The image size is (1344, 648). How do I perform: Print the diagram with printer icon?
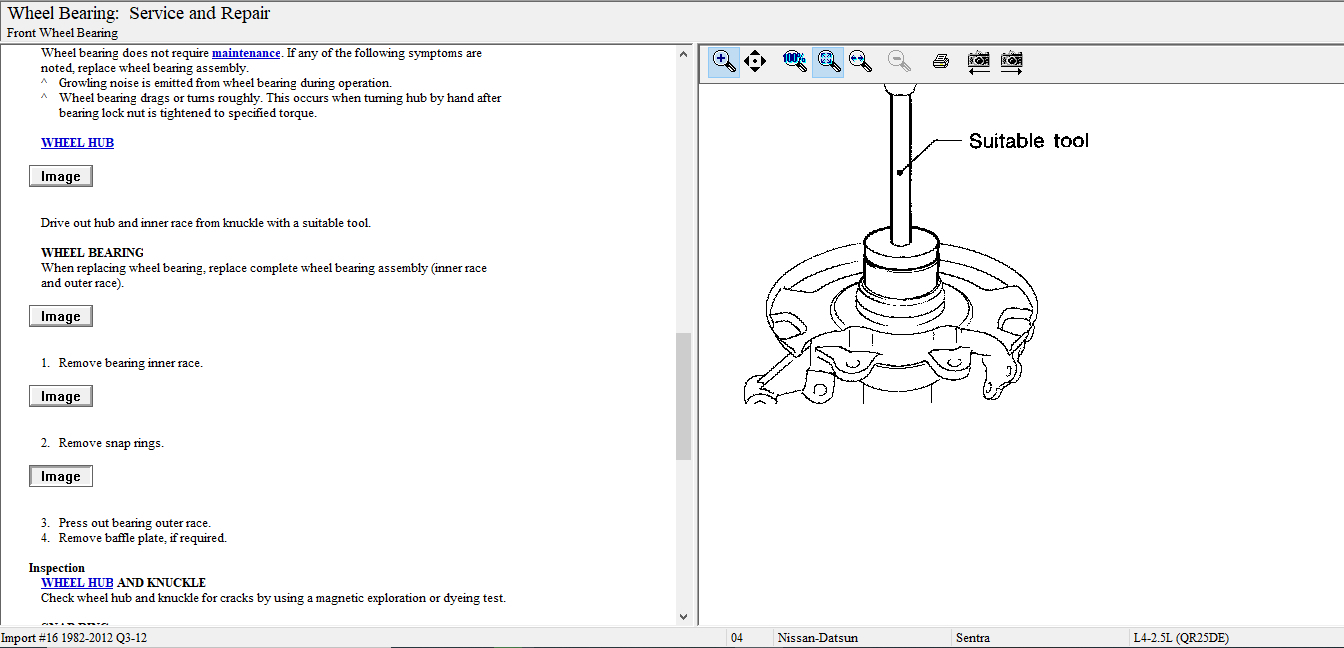click(x=940, y=61)
